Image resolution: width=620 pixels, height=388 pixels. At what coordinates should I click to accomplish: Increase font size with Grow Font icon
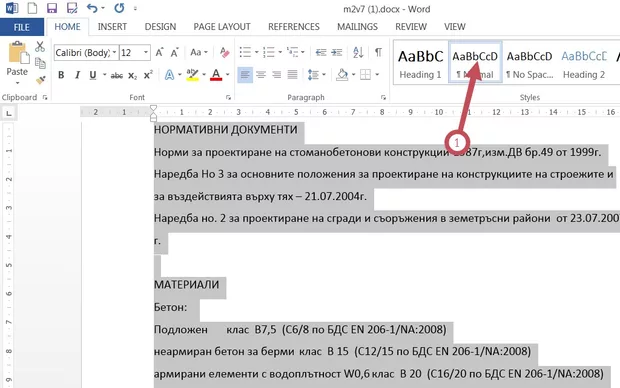pos(159,52)
